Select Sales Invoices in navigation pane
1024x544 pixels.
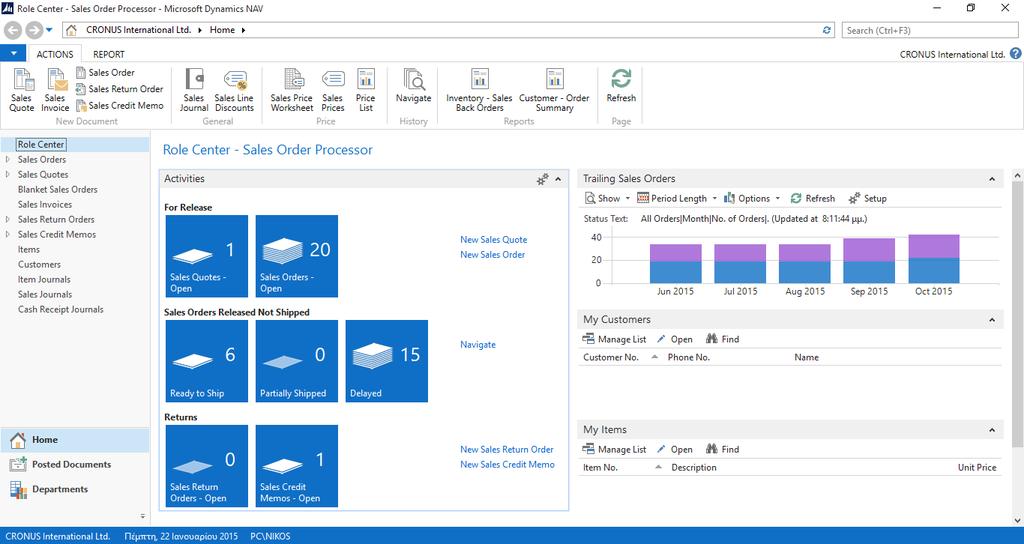click(x=45, y=204)
